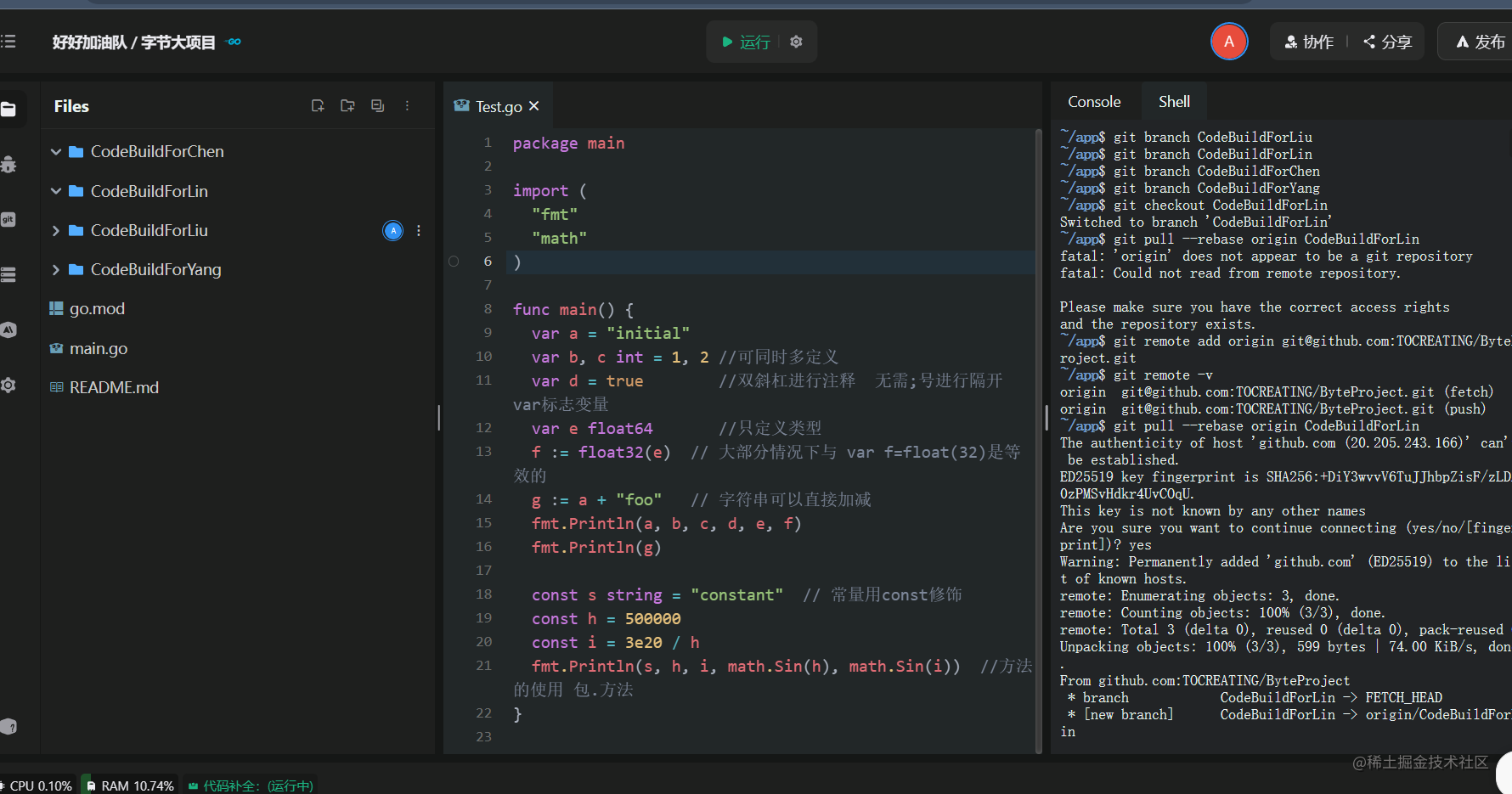The height and width of the screenshot is (794, 1512).
Task: Click the project title 好好加油队 / 字节大项目
Action: tap(134, 42)
